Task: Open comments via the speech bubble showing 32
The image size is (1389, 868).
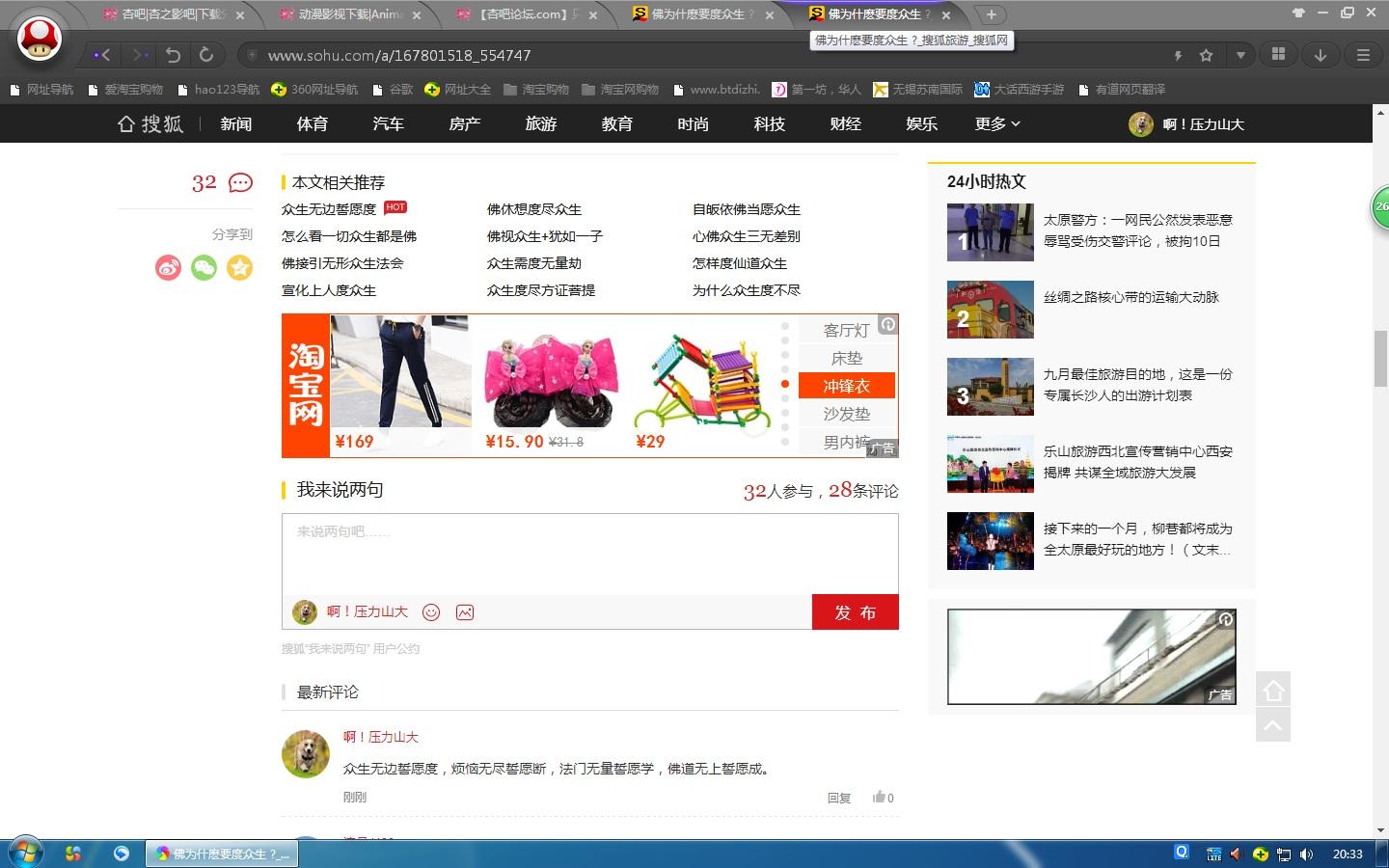Action: tap(238, 182)
